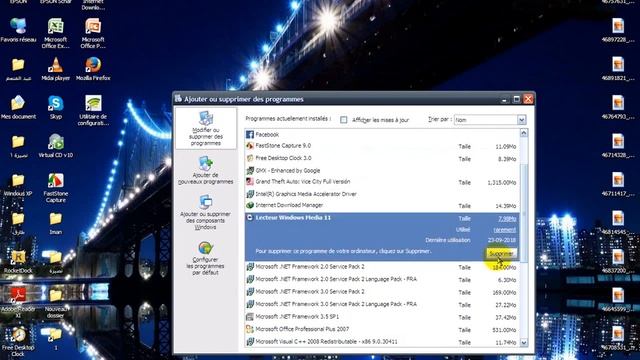640x360 pixels.
Task: Open Configurer les programmes par défaut
Action: 206,258
